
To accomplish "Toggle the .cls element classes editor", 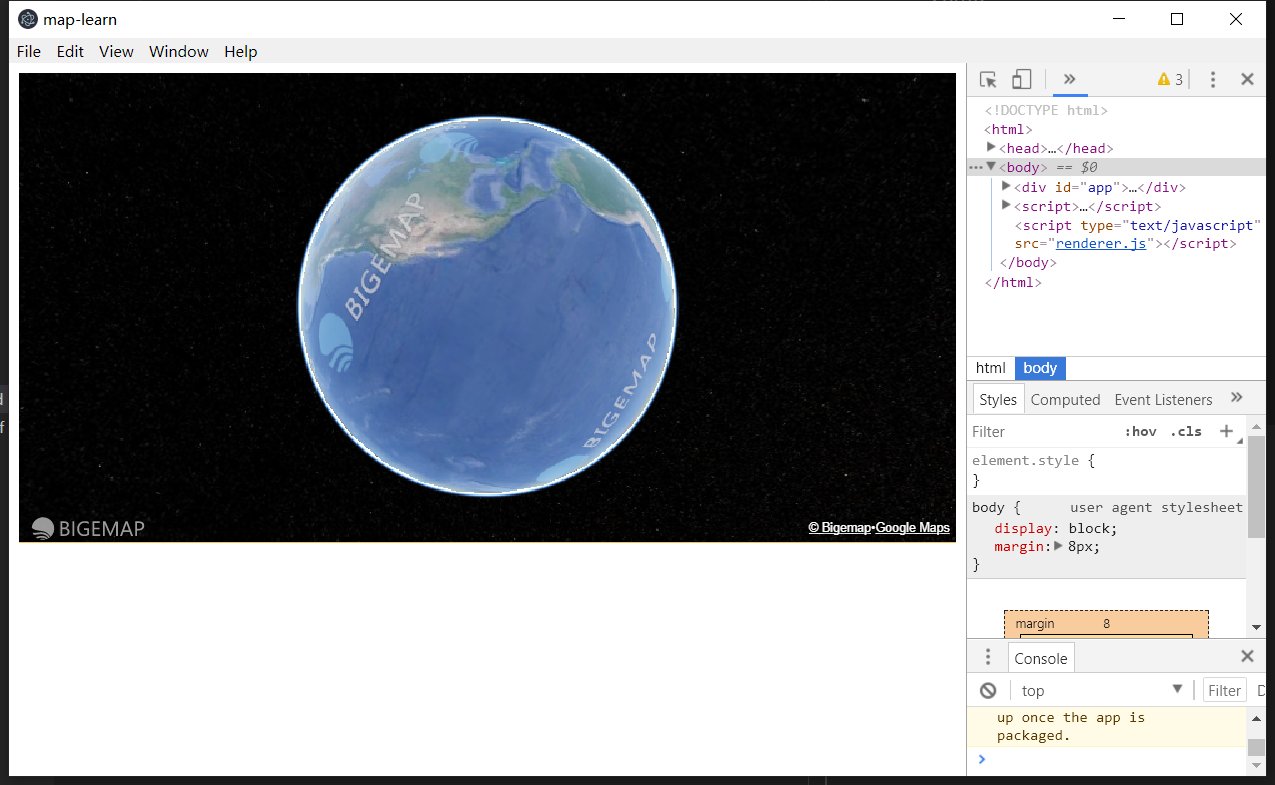I will 1185,431.
